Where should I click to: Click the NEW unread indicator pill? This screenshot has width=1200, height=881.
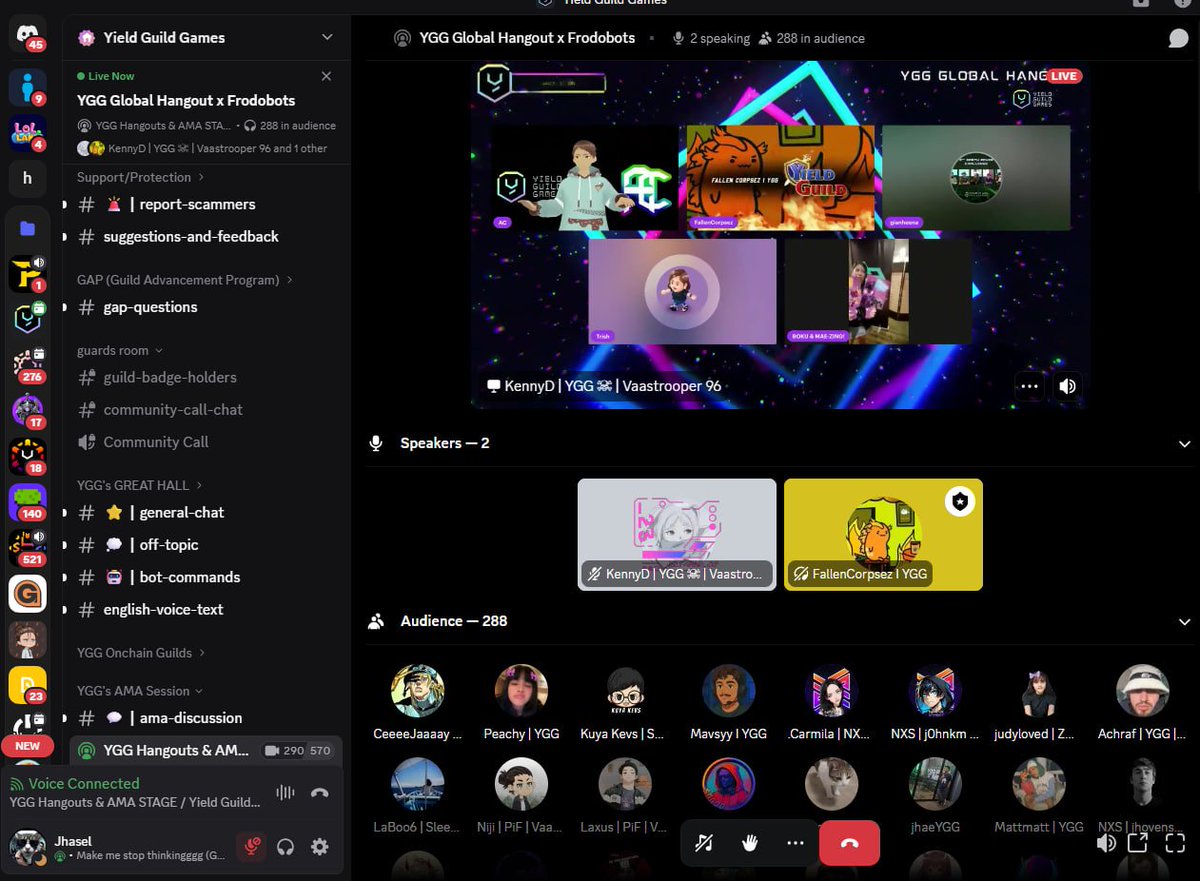tap(28, 746)
